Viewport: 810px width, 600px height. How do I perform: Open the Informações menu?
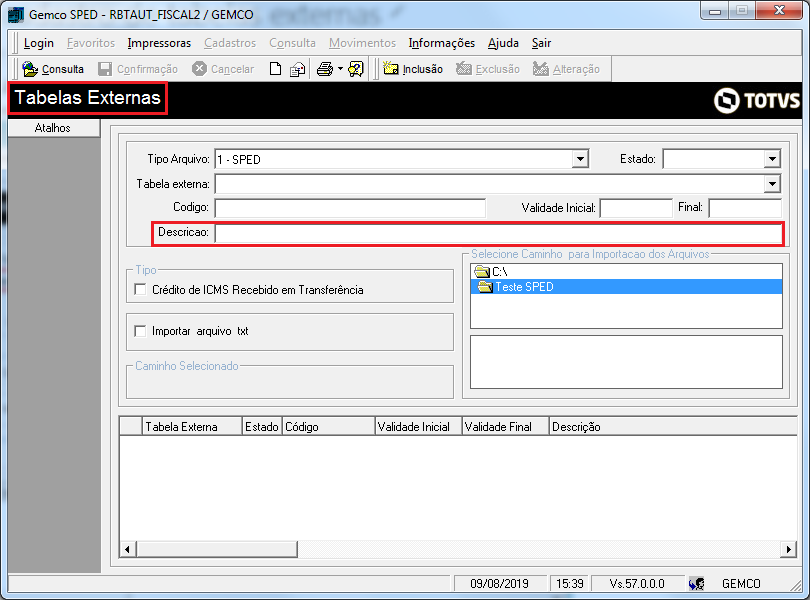442,43
